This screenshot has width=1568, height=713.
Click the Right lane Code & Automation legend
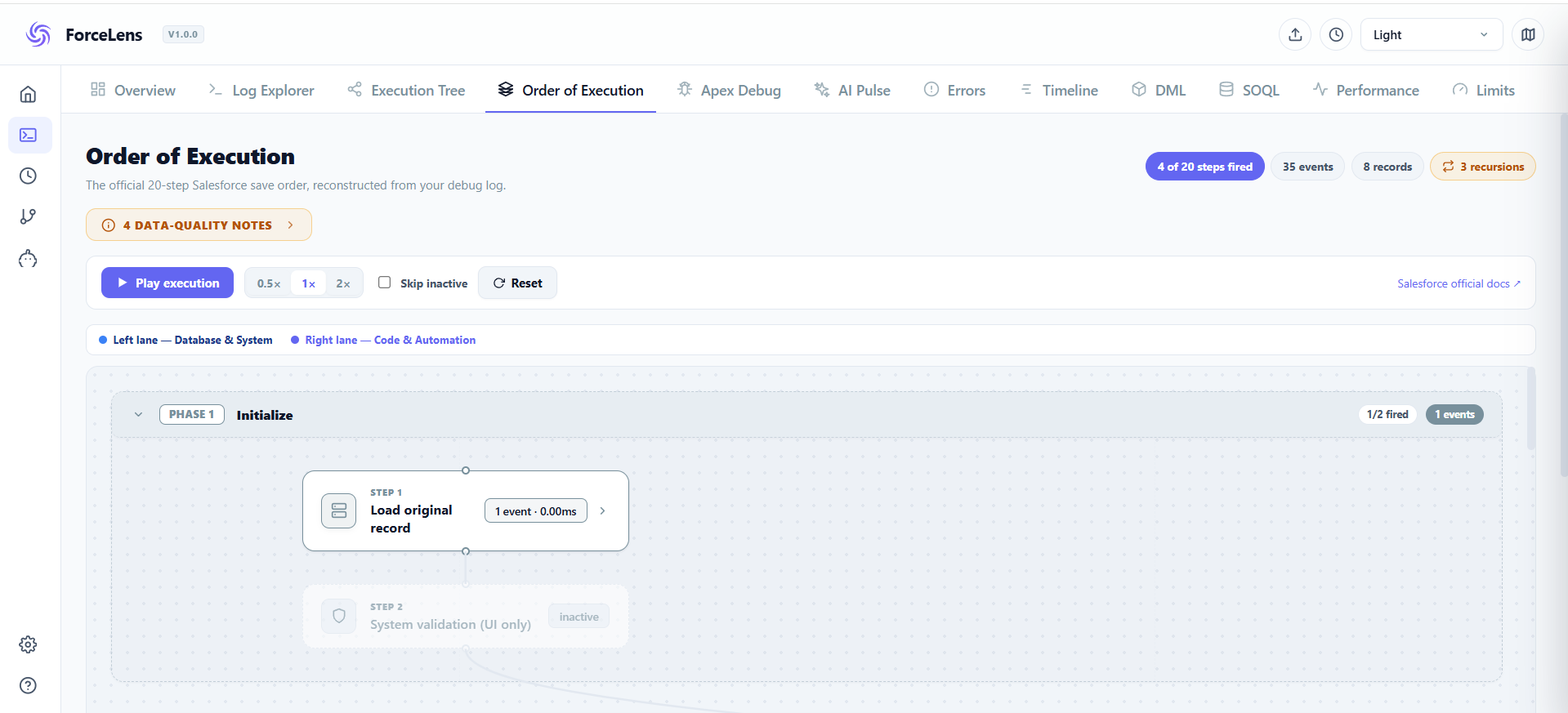click(x=383, y=340)
